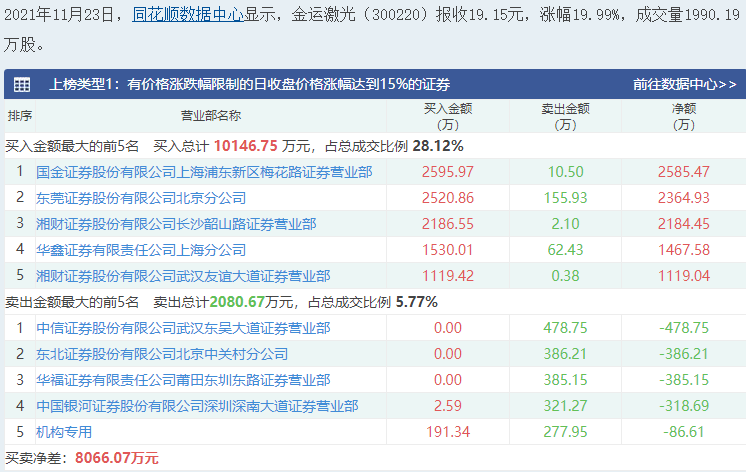Click the table grid icon in header
The image size is (746, 472).
[21, 84]
